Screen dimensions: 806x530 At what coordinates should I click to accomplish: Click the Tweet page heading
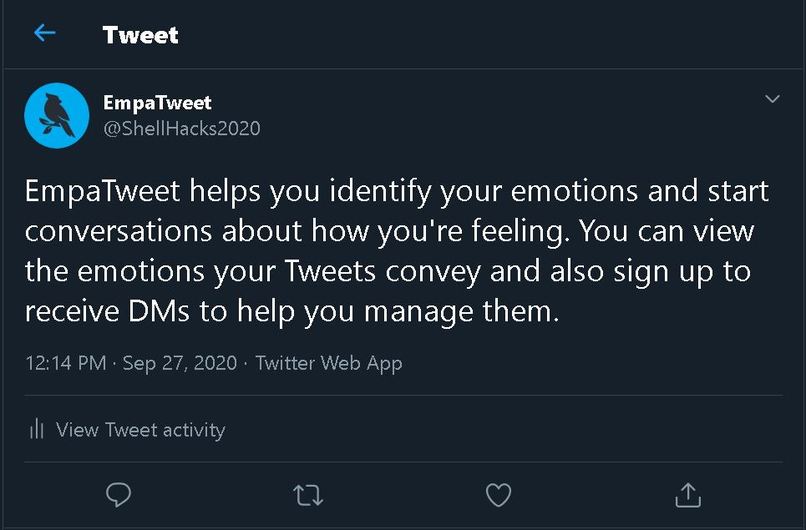click(x=140, y=34)
